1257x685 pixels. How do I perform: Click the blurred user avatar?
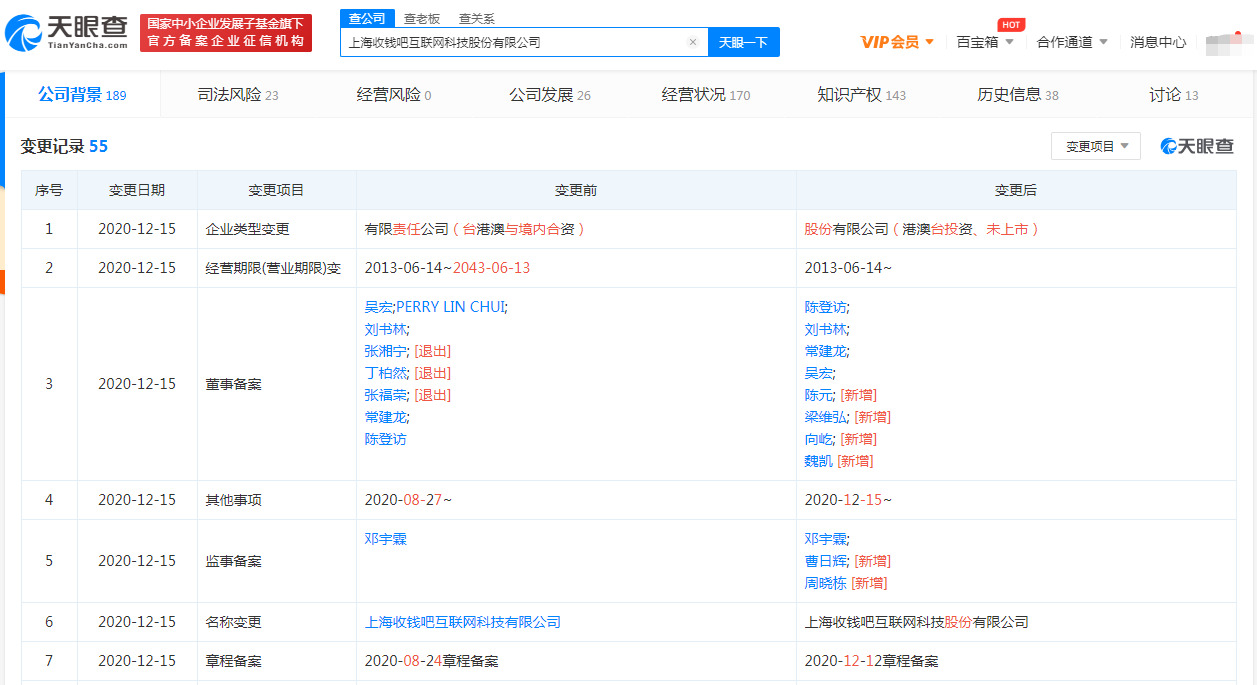pyautogui.click(x=1224, y=42)
